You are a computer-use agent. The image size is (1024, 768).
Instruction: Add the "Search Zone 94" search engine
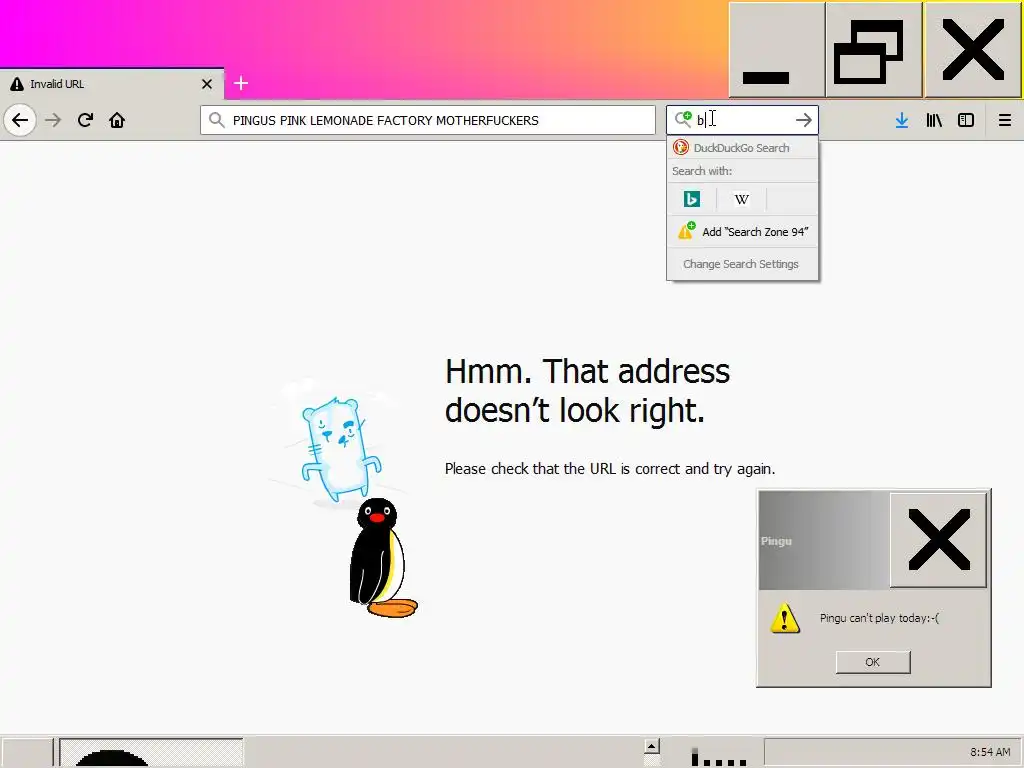point(742,232)
